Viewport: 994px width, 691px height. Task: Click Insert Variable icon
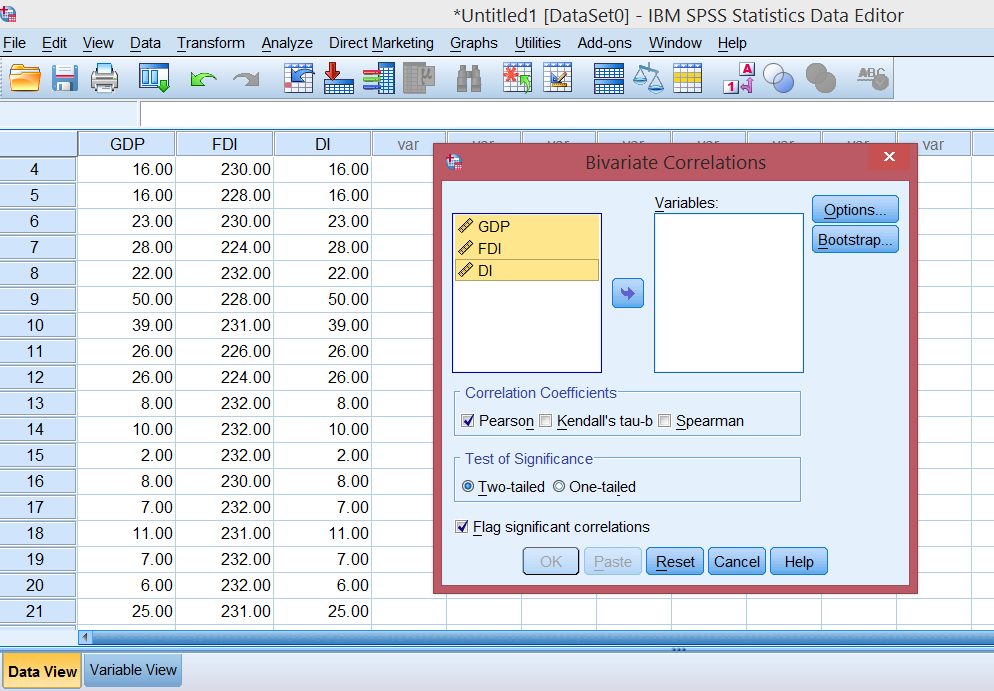click(558, 79)
